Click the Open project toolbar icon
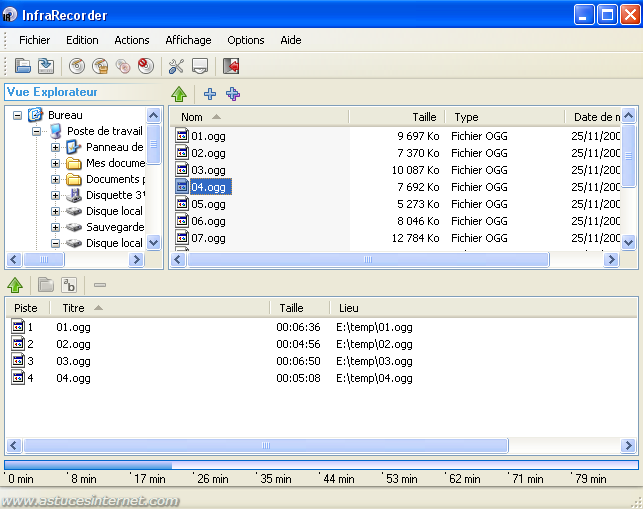The width and height of the screenshot is (643, 509). coord(23,66)
